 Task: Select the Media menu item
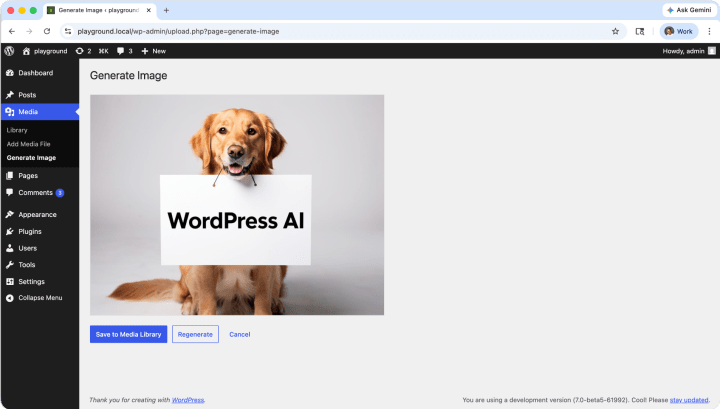[39, 112]
